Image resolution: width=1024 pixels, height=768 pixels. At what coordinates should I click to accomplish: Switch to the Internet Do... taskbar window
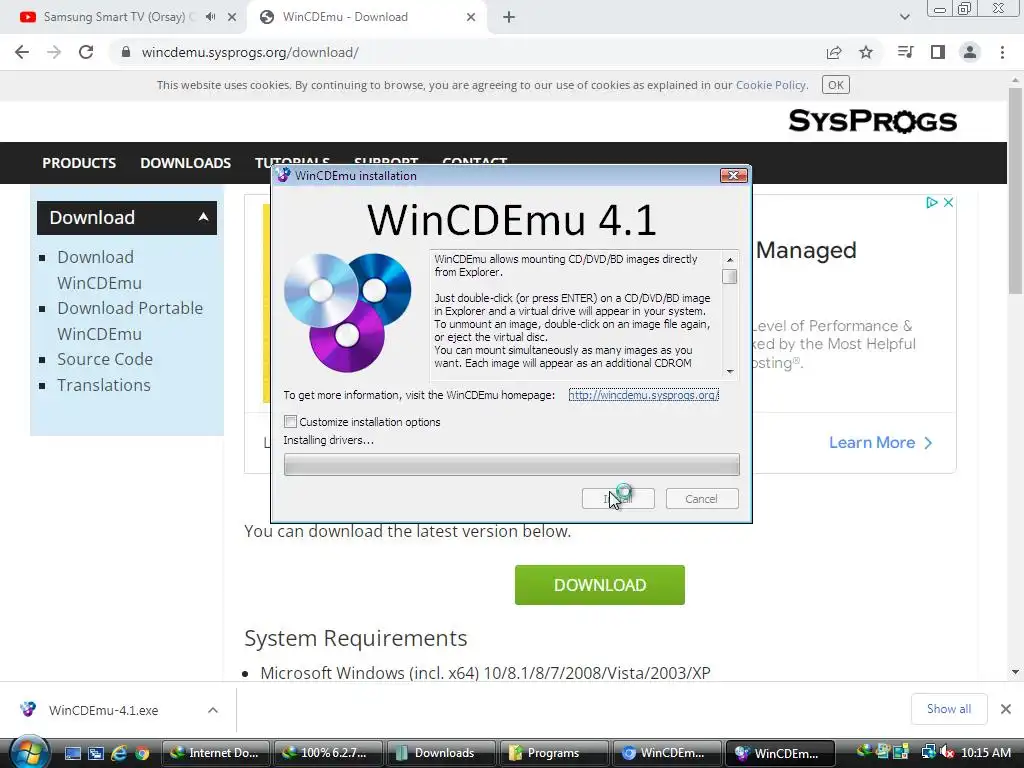click(215, 753)
